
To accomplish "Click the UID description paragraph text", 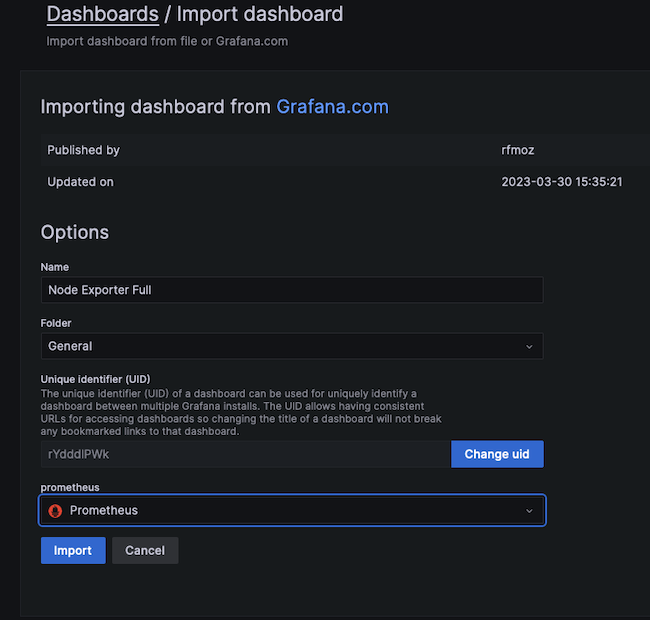I will 240,412.
